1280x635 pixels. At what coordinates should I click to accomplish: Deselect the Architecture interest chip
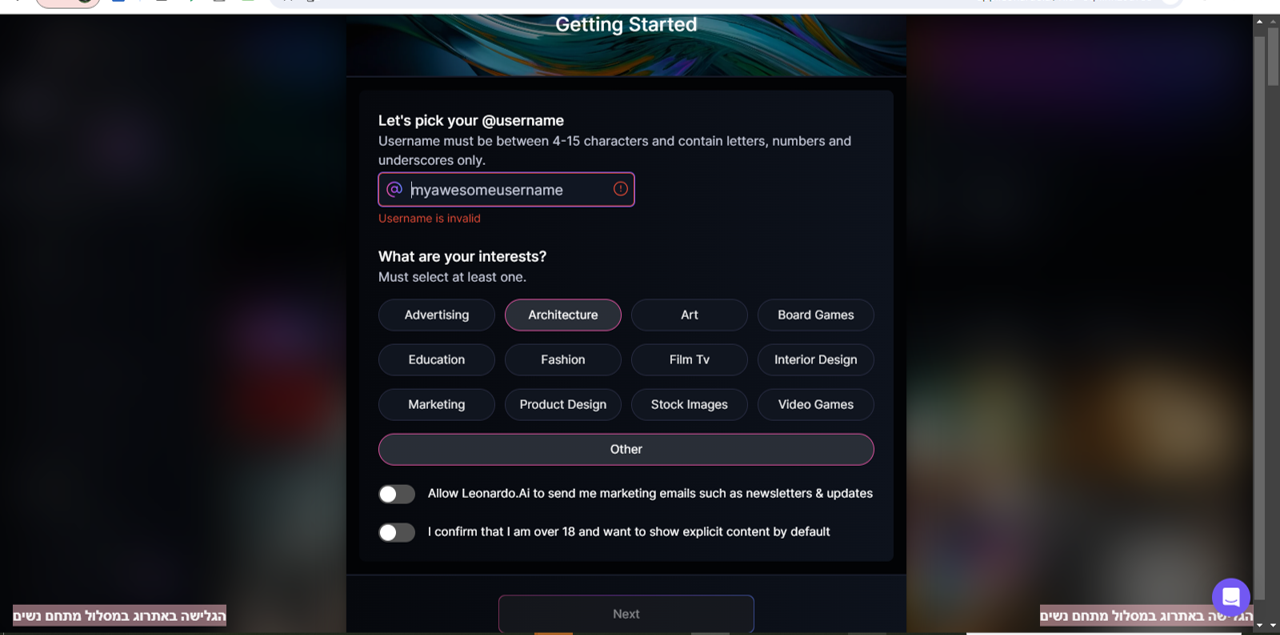coord(563,315)
